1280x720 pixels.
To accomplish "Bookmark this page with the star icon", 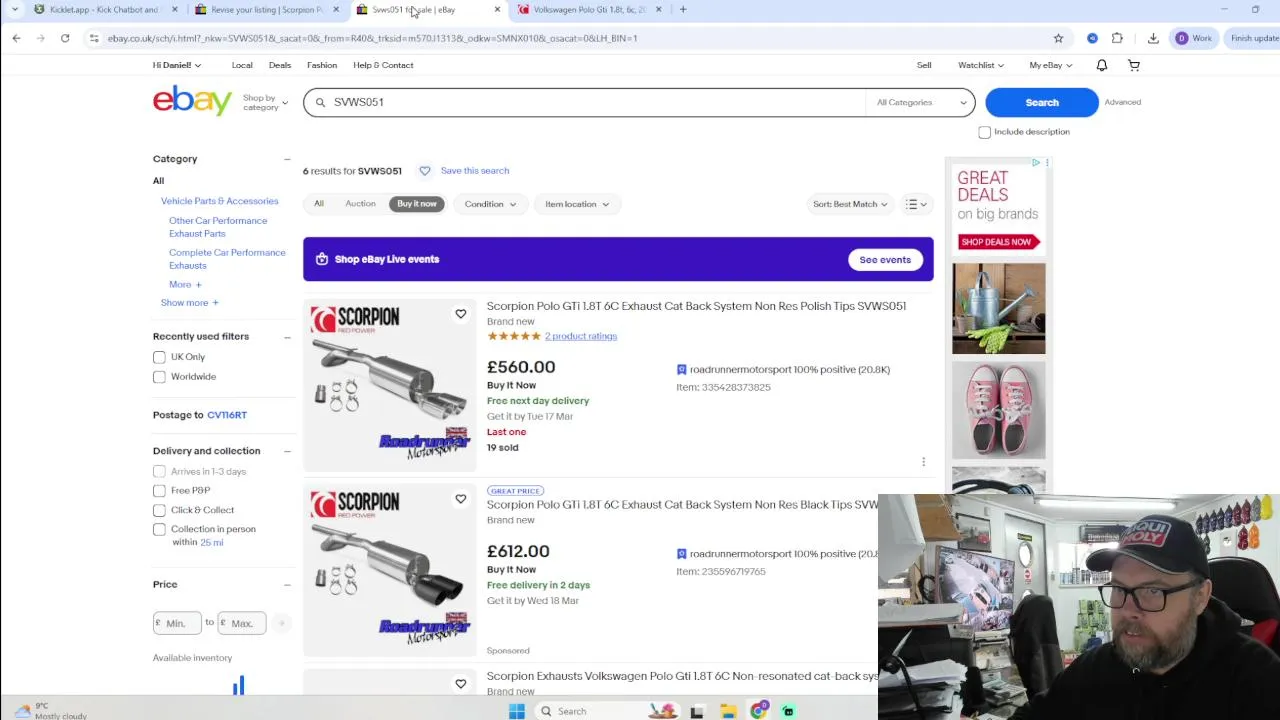I will 1058,38.
